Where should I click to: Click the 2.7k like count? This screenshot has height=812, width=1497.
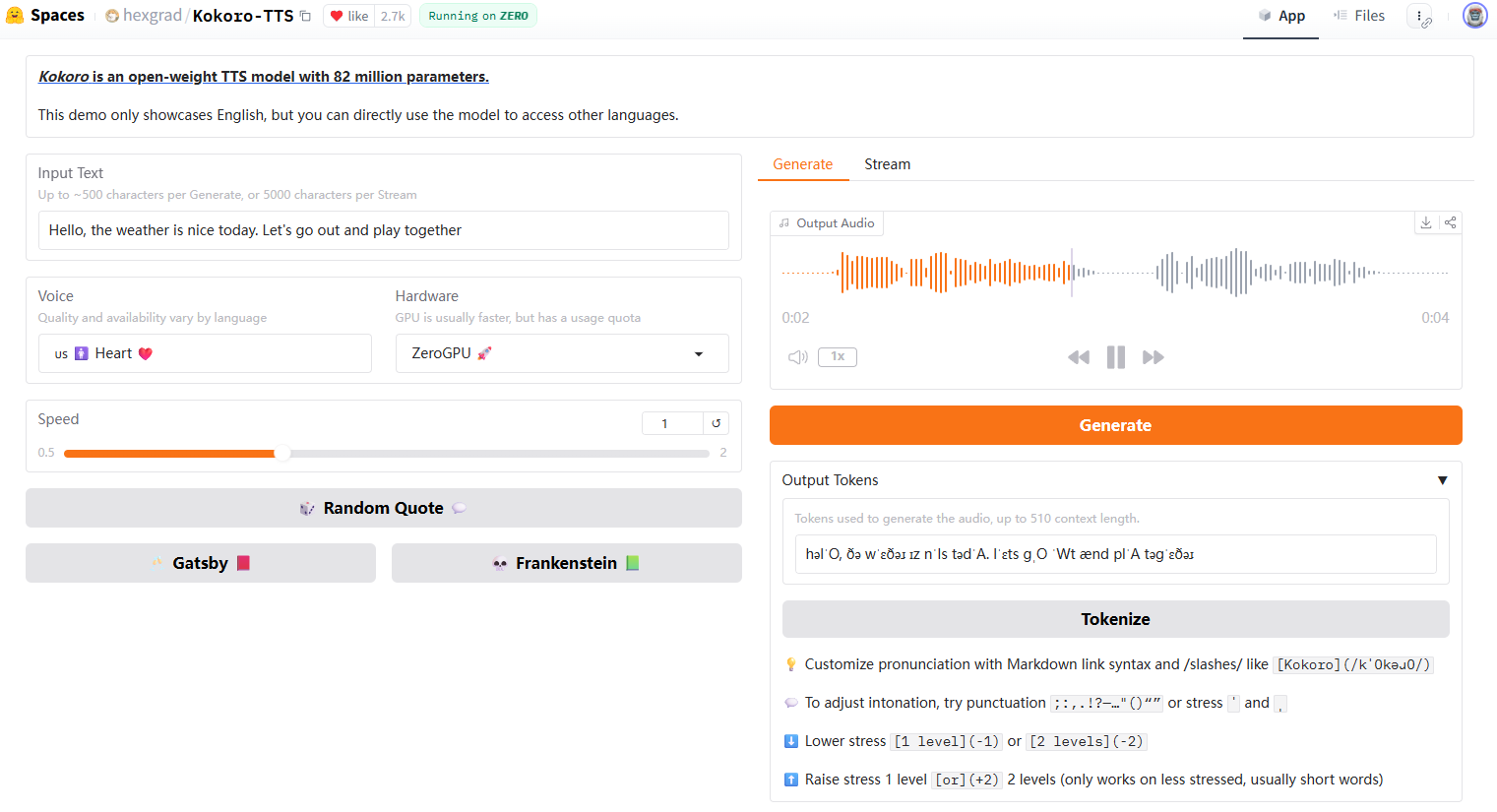[x=393, y=16]
